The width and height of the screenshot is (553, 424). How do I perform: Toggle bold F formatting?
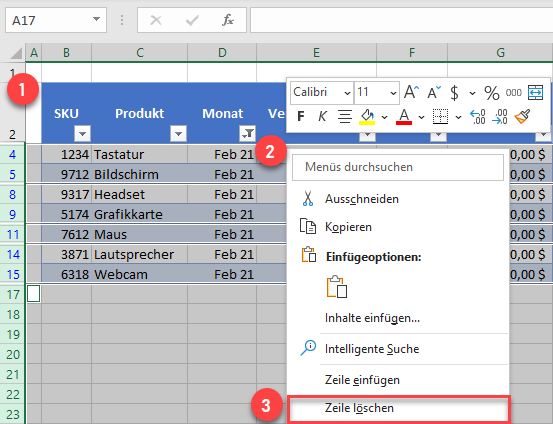coord(301,116)
